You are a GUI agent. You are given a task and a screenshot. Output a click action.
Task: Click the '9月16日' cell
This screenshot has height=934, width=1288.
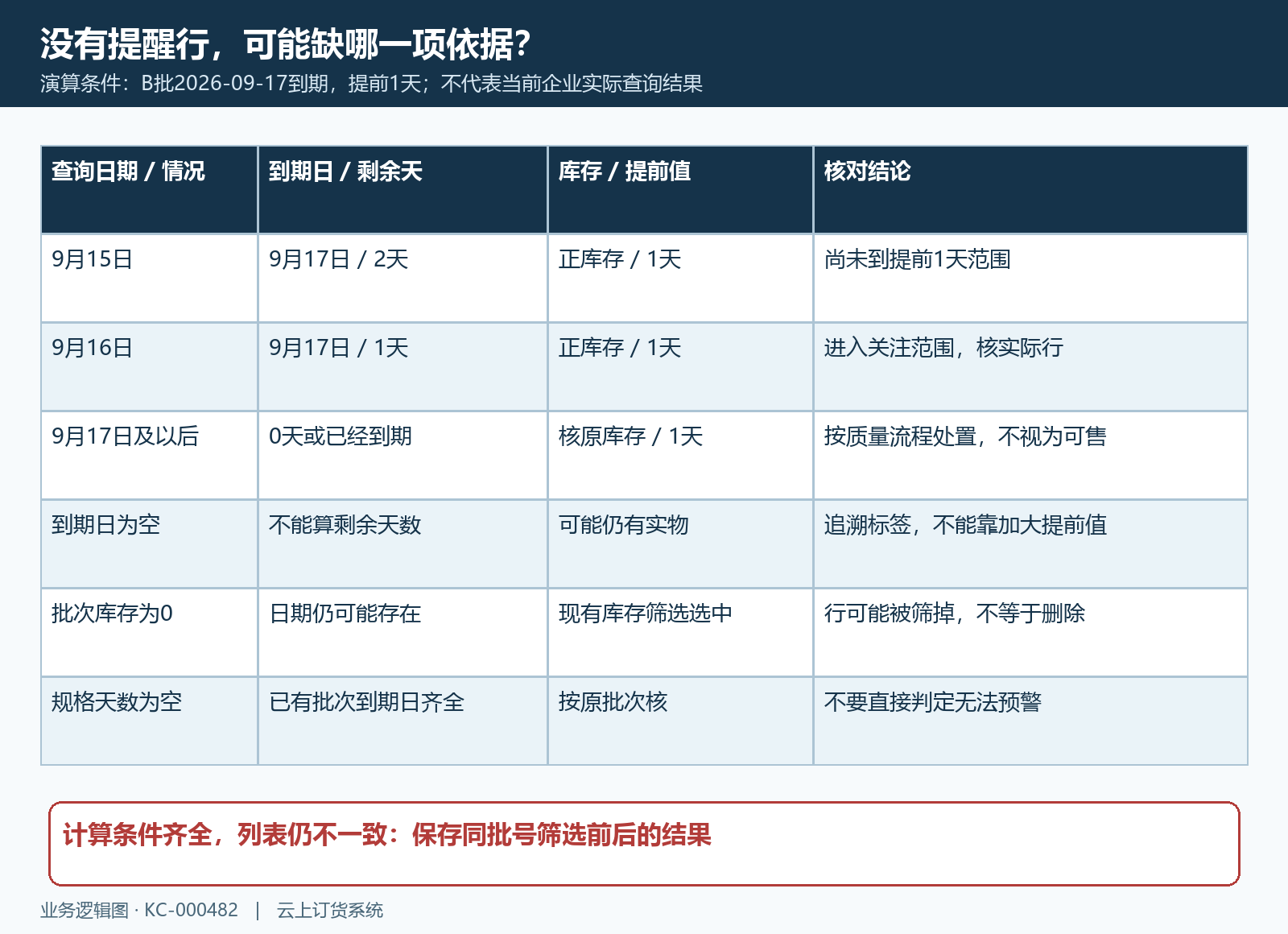[x=149, y=367]
